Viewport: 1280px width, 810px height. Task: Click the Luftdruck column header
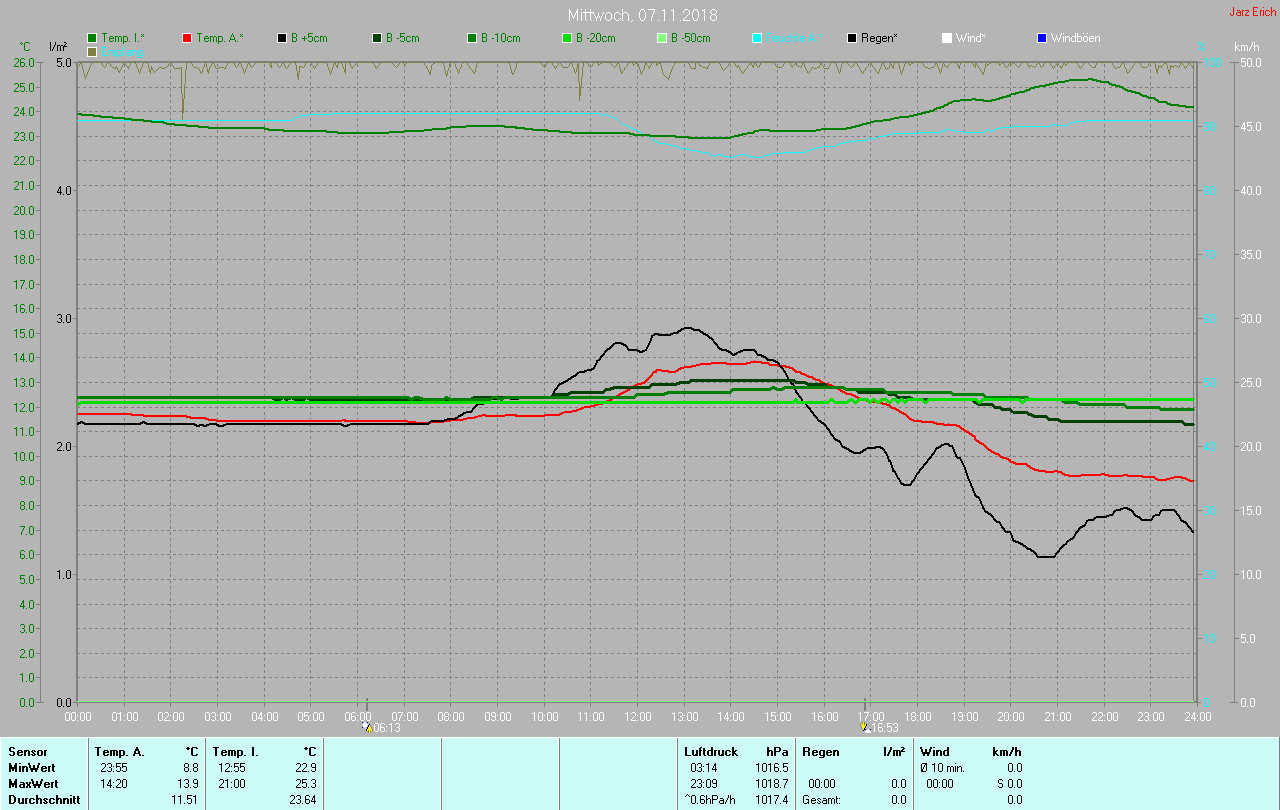(x=711, y=751)
